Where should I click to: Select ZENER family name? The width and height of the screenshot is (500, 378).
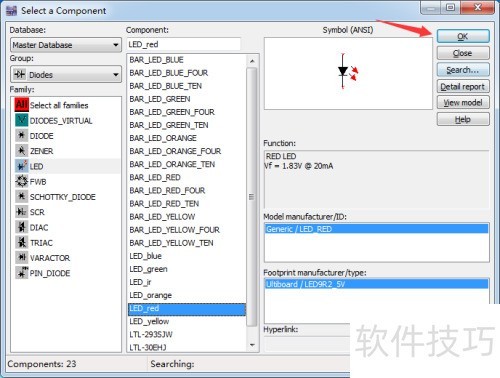41,151
